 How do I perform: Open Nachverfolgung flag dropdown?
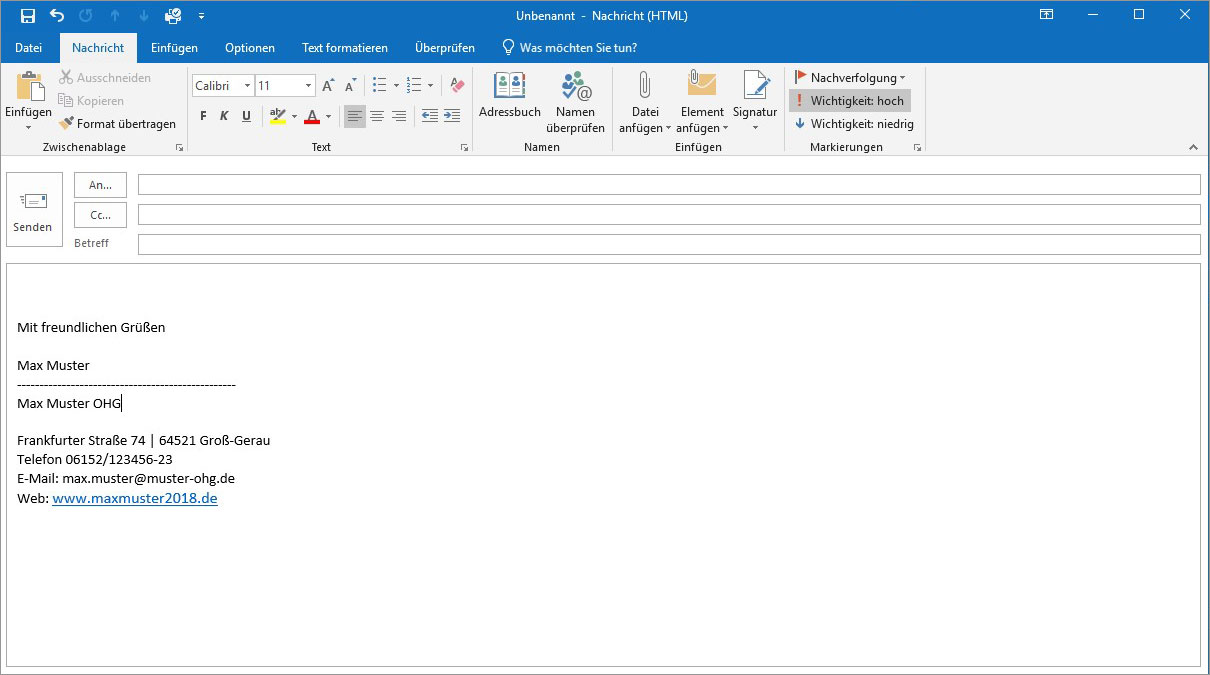[850, 78]
